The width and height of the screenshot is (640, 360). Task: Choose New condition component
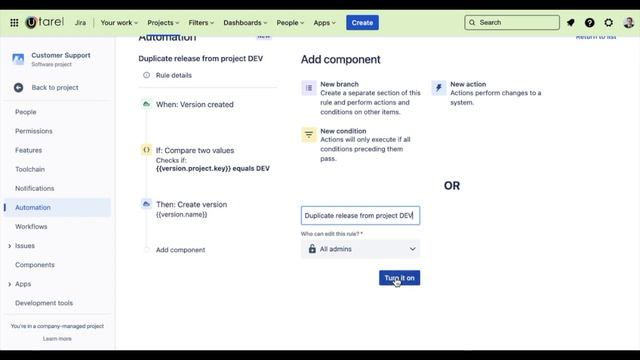click(357, 144)
